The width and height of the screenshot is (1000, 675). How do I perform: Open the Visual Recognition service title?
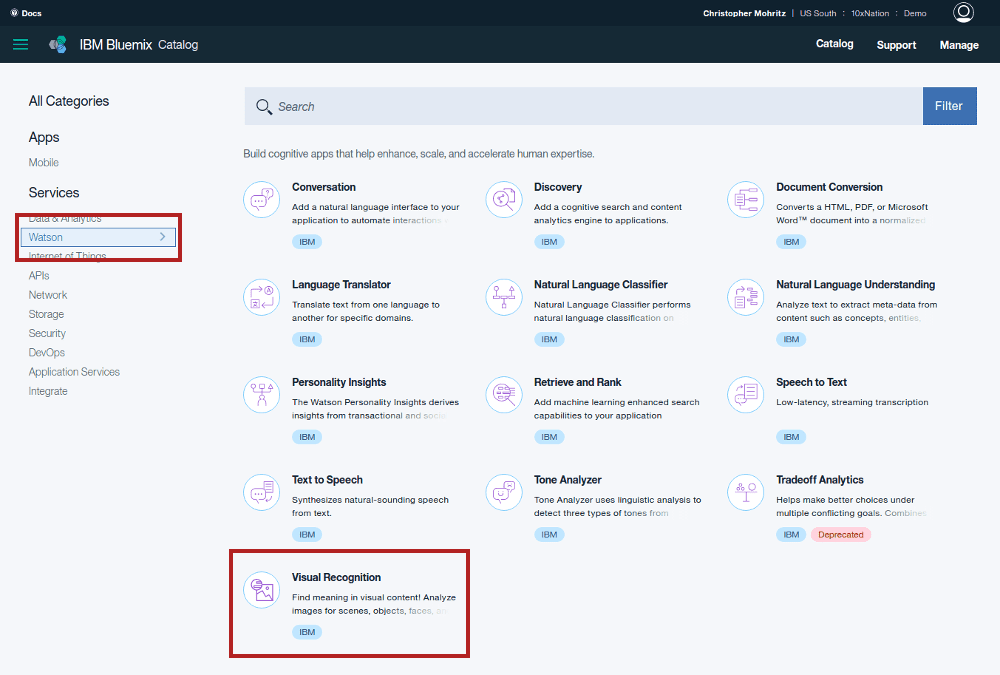[336, 577]
